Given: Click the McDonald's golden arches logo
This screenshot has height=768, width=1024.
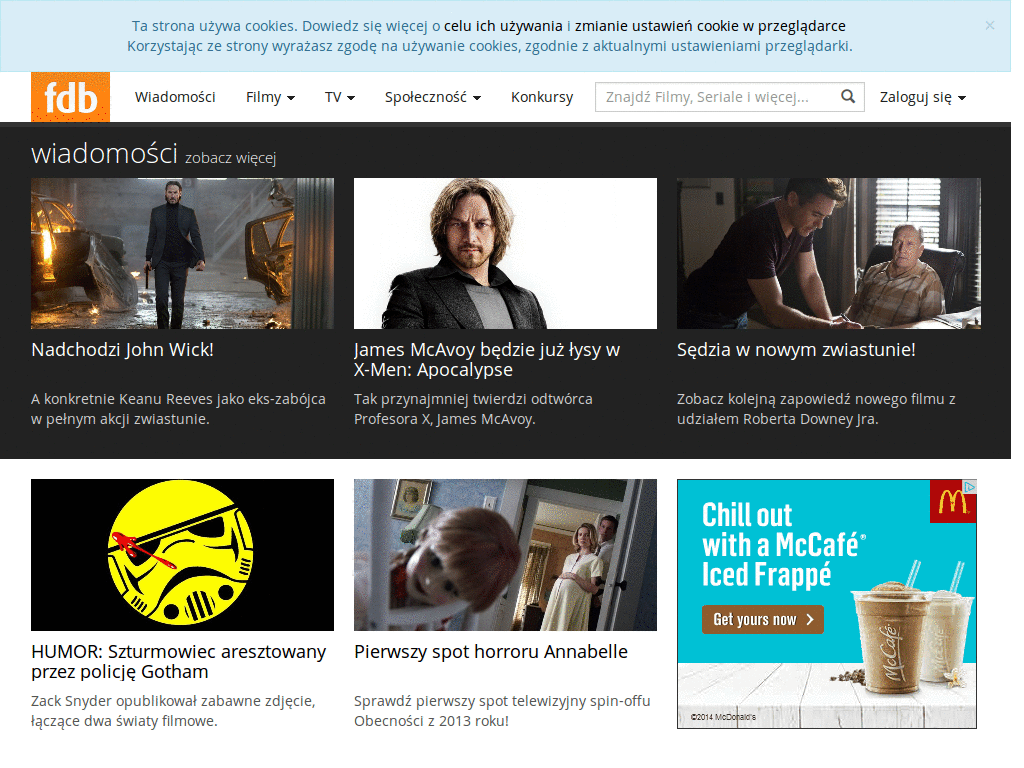Looking at the screenshot, I should point(952,502).
